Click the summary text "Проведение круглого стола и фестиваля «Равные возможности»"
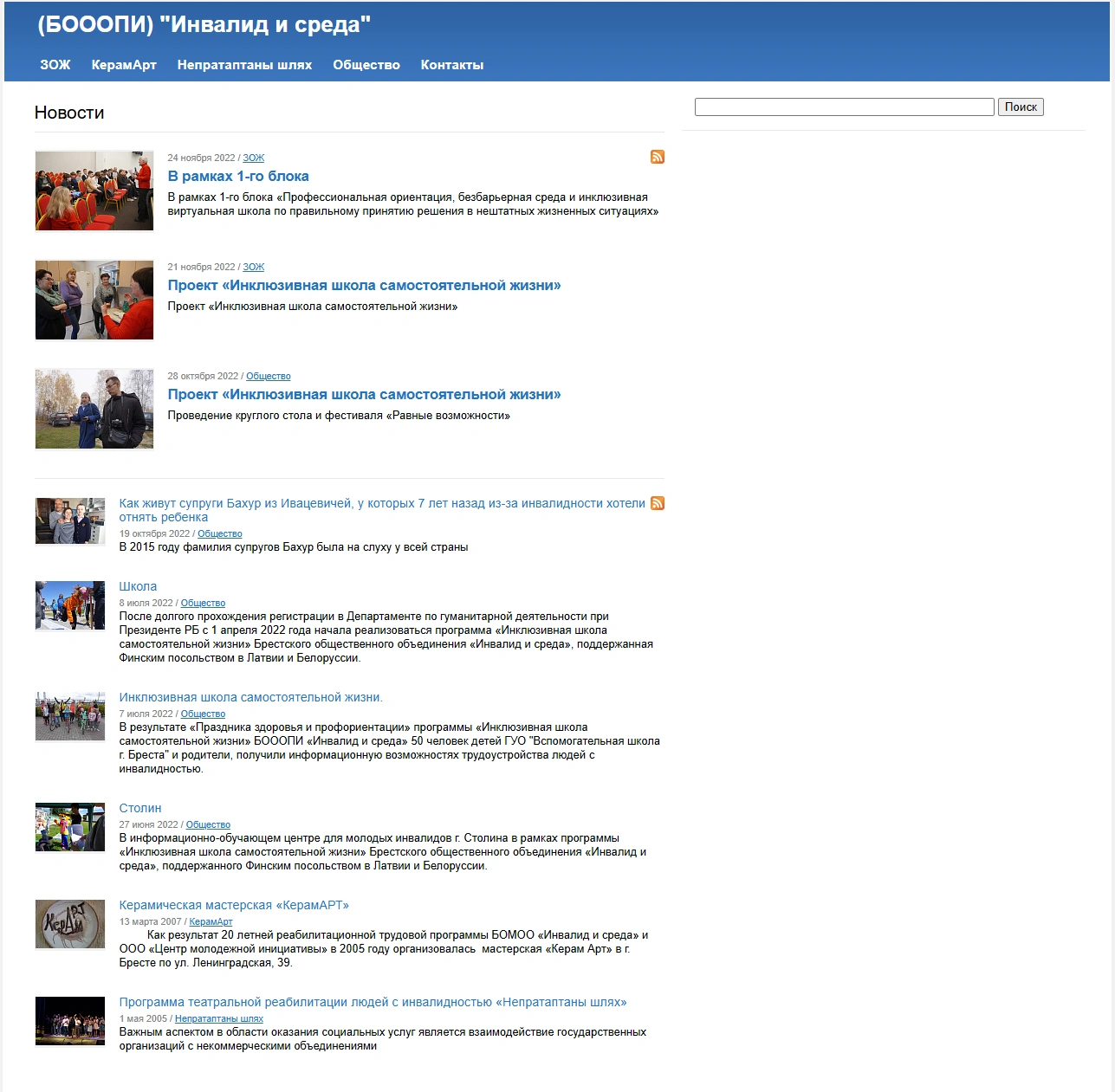The height and width of the screenshot is (1092, 1115). [x=339, y=416]
